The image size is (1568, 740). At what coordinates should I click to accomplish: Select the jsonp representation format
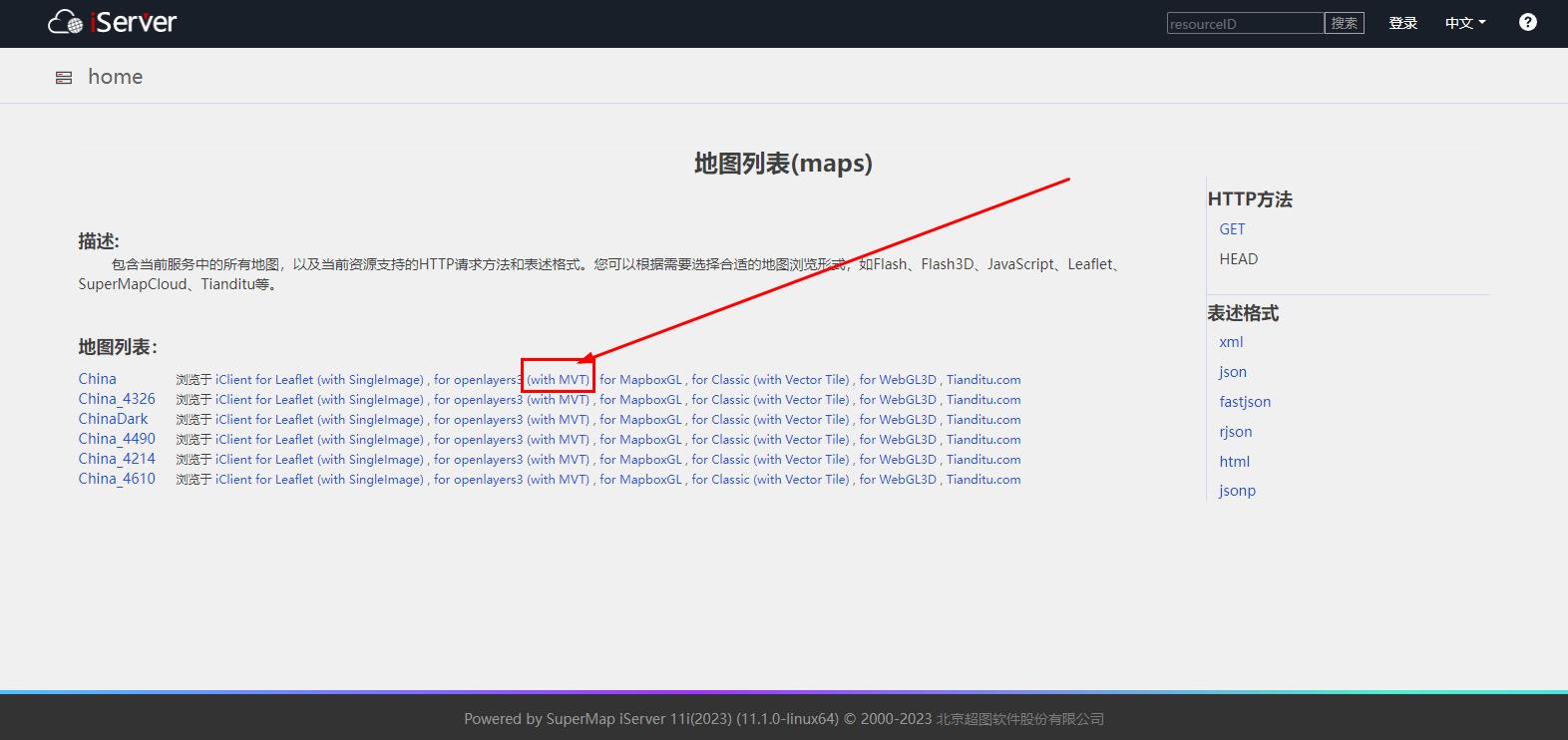coord(1237,491)
